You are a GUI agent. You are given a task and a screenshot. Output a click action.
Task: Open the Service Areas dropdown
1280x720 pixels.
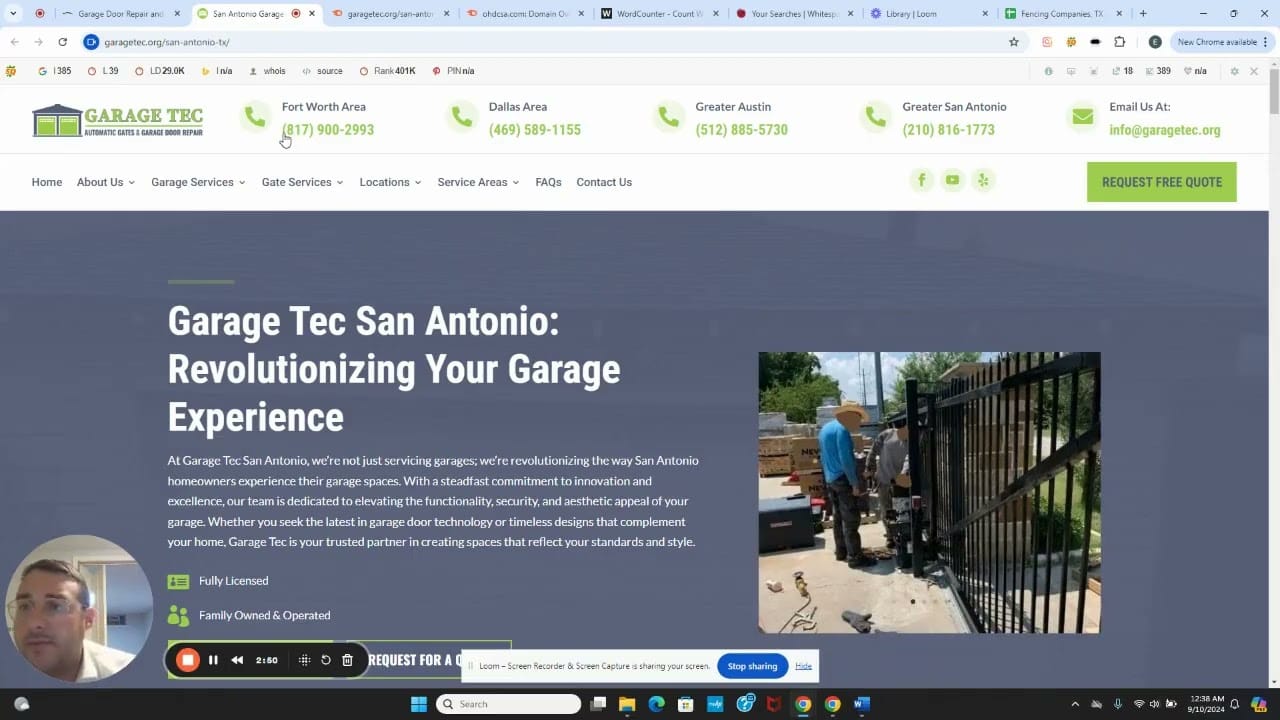[x=478, y=182]
